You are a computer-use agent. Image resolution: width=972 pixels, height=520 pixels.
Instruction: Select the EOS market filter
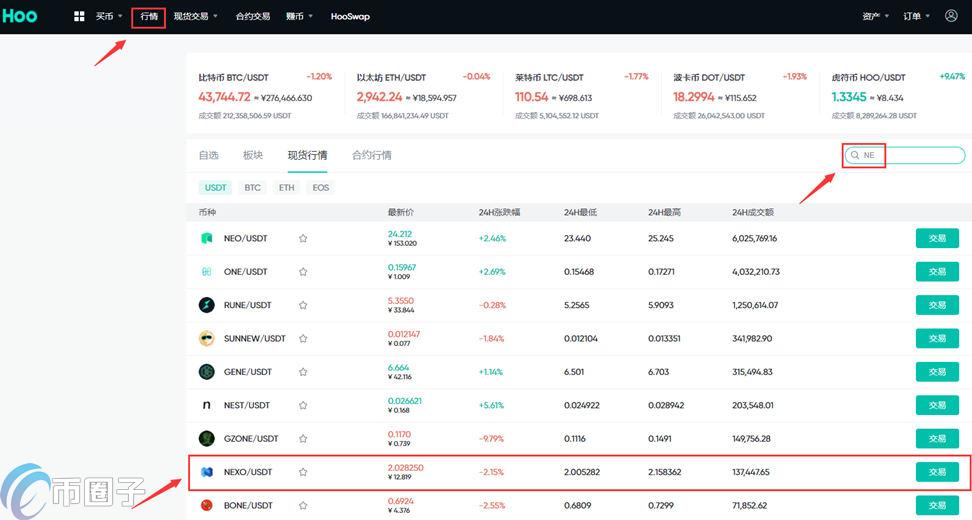tap(320, 187)
